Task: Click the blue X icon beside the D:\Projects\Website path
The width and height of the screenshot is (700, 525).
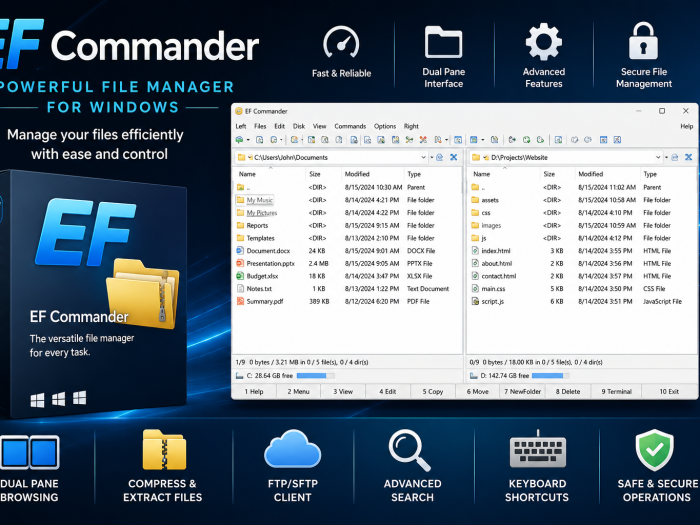Action: pos(688,157)
